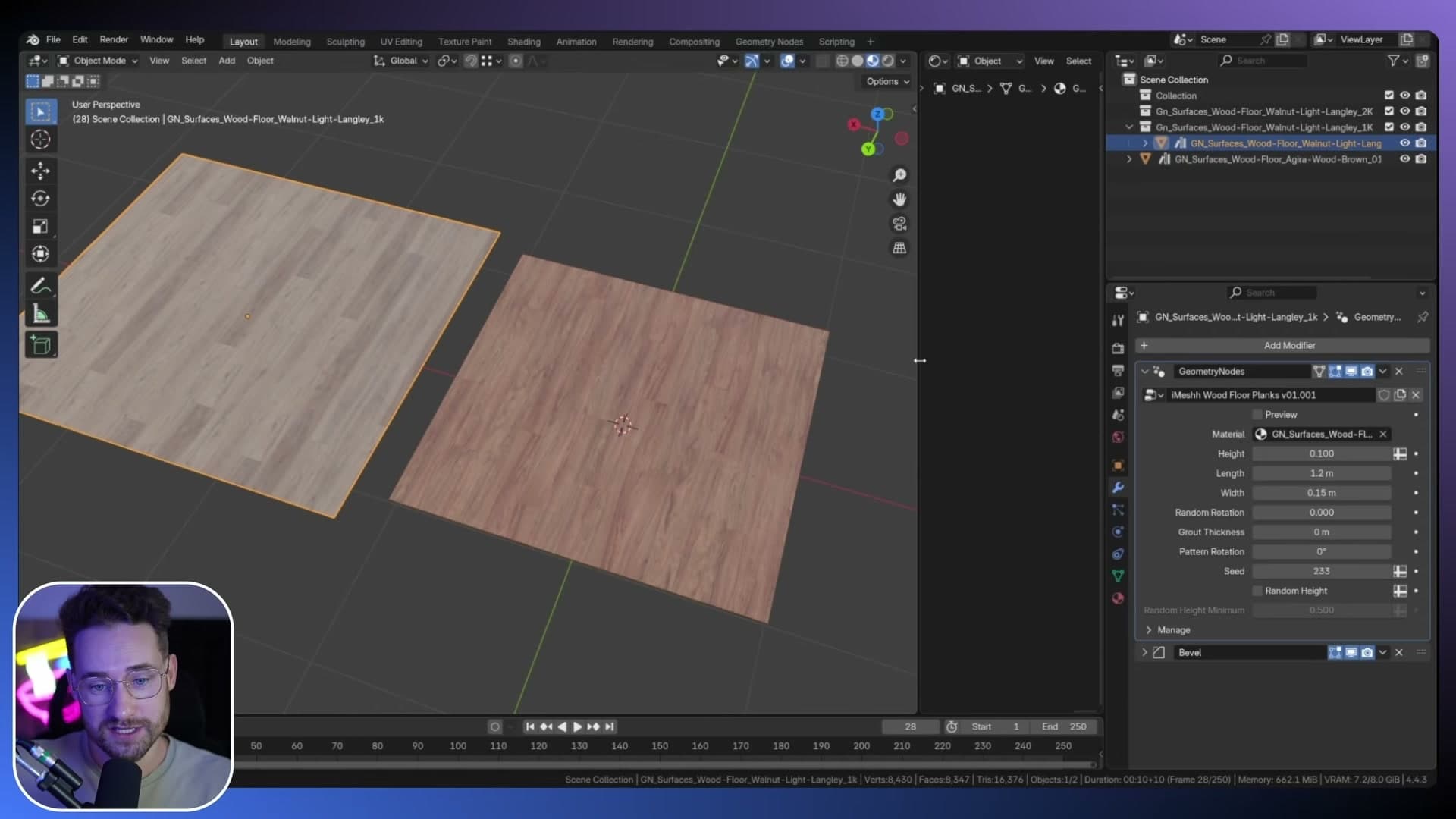
Task: Choose the Annotate pencil tool
Action: click(40, 286)
